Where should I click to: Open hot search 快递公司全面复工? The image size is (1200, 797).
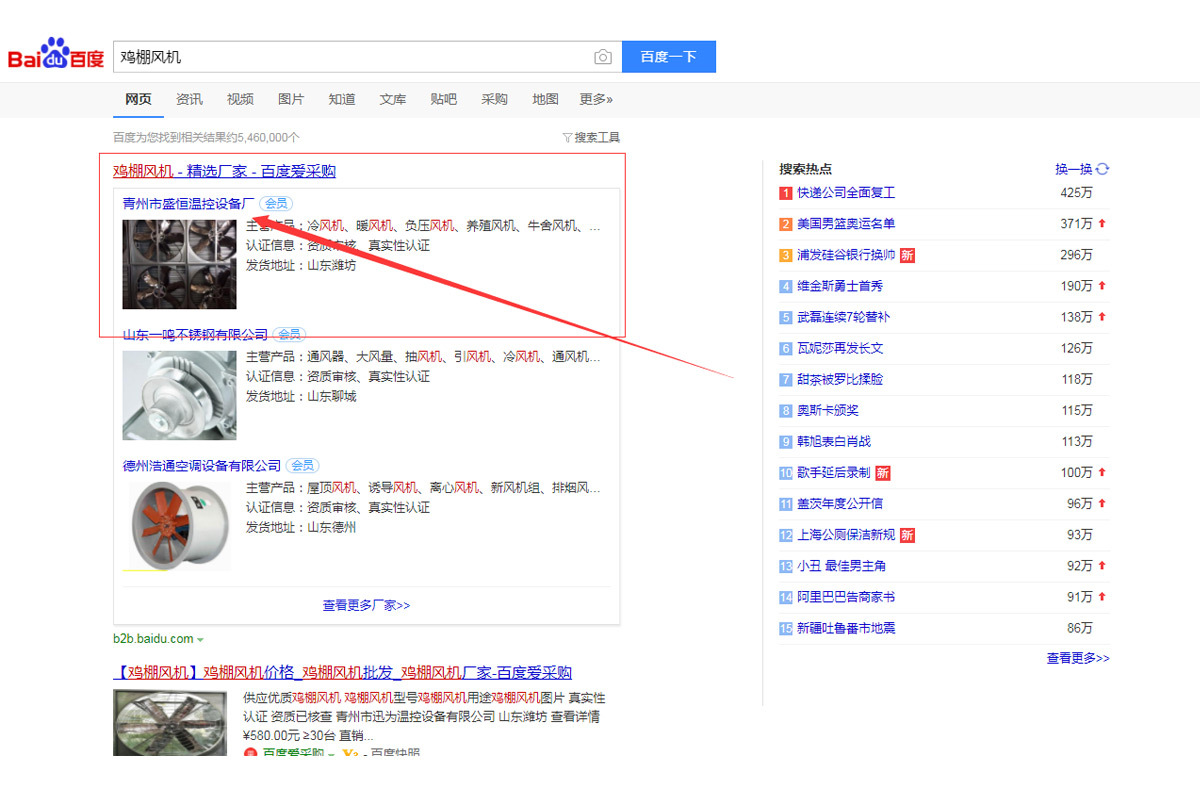coord(846,193)
